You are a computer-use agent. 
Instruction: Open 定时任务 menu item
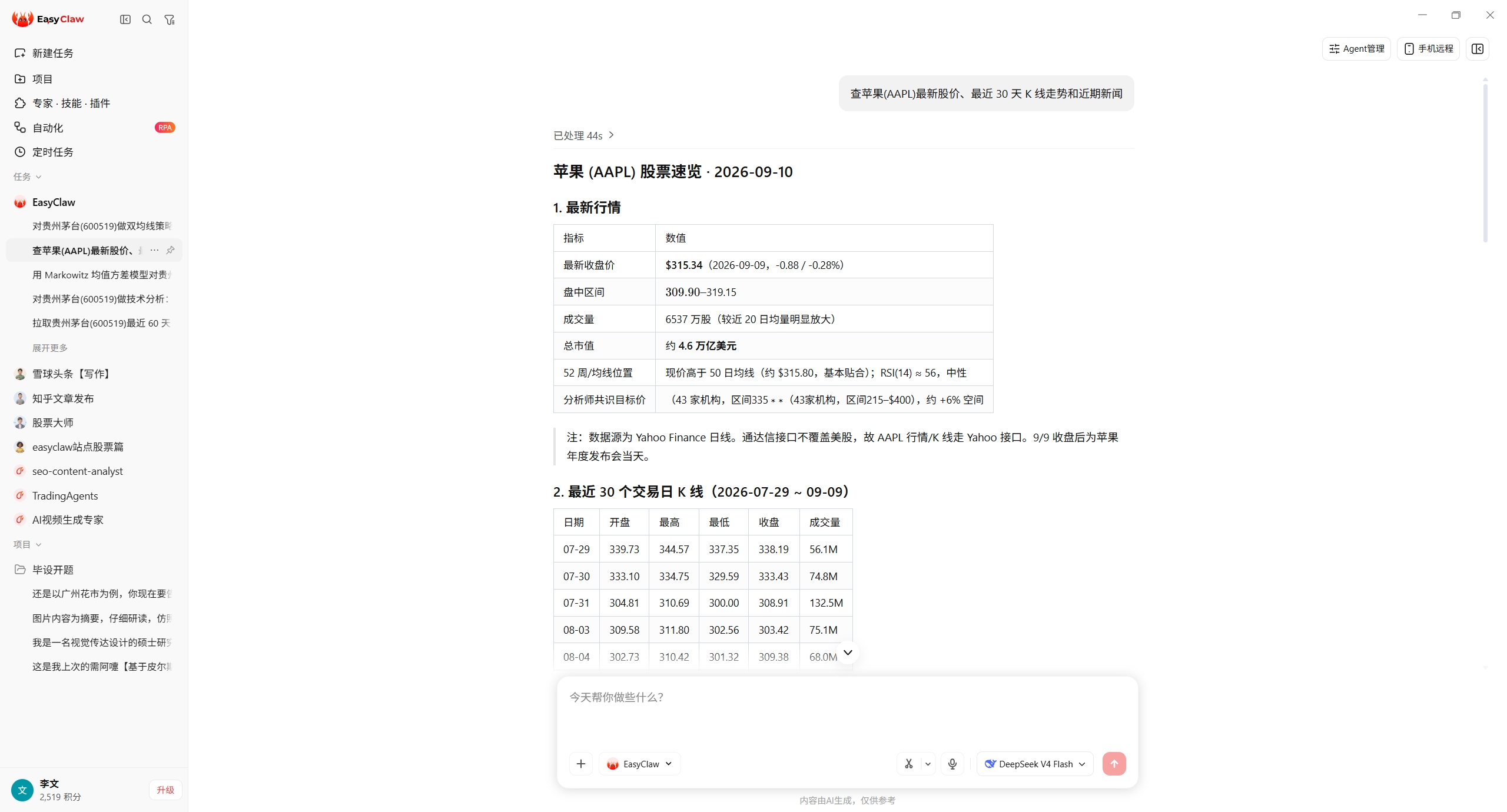(94, 152)
